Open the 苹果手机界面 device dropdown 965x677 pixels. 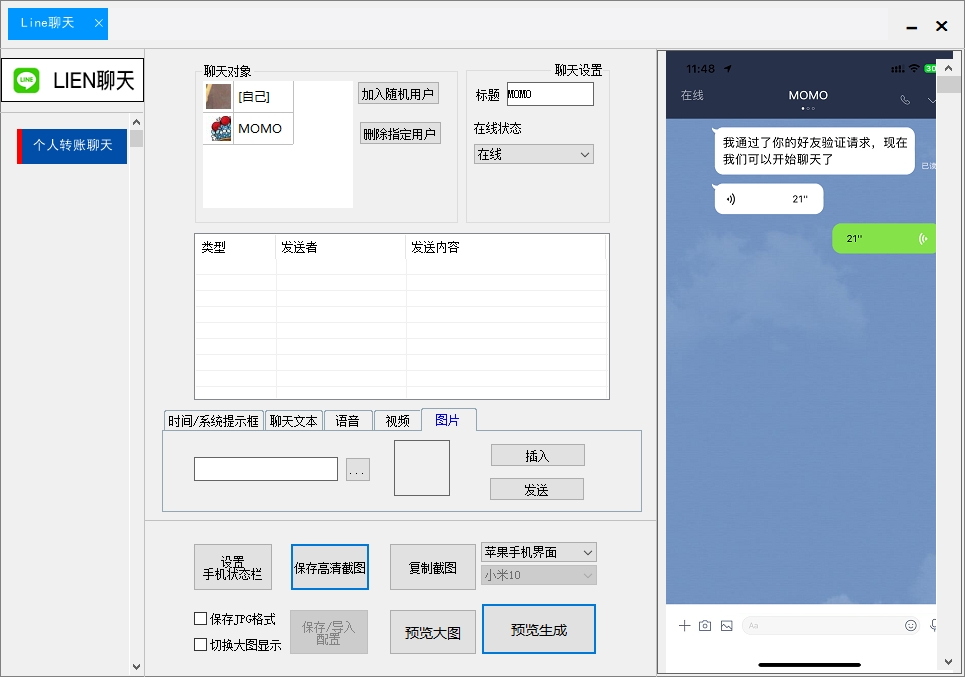tap(538, 551)
